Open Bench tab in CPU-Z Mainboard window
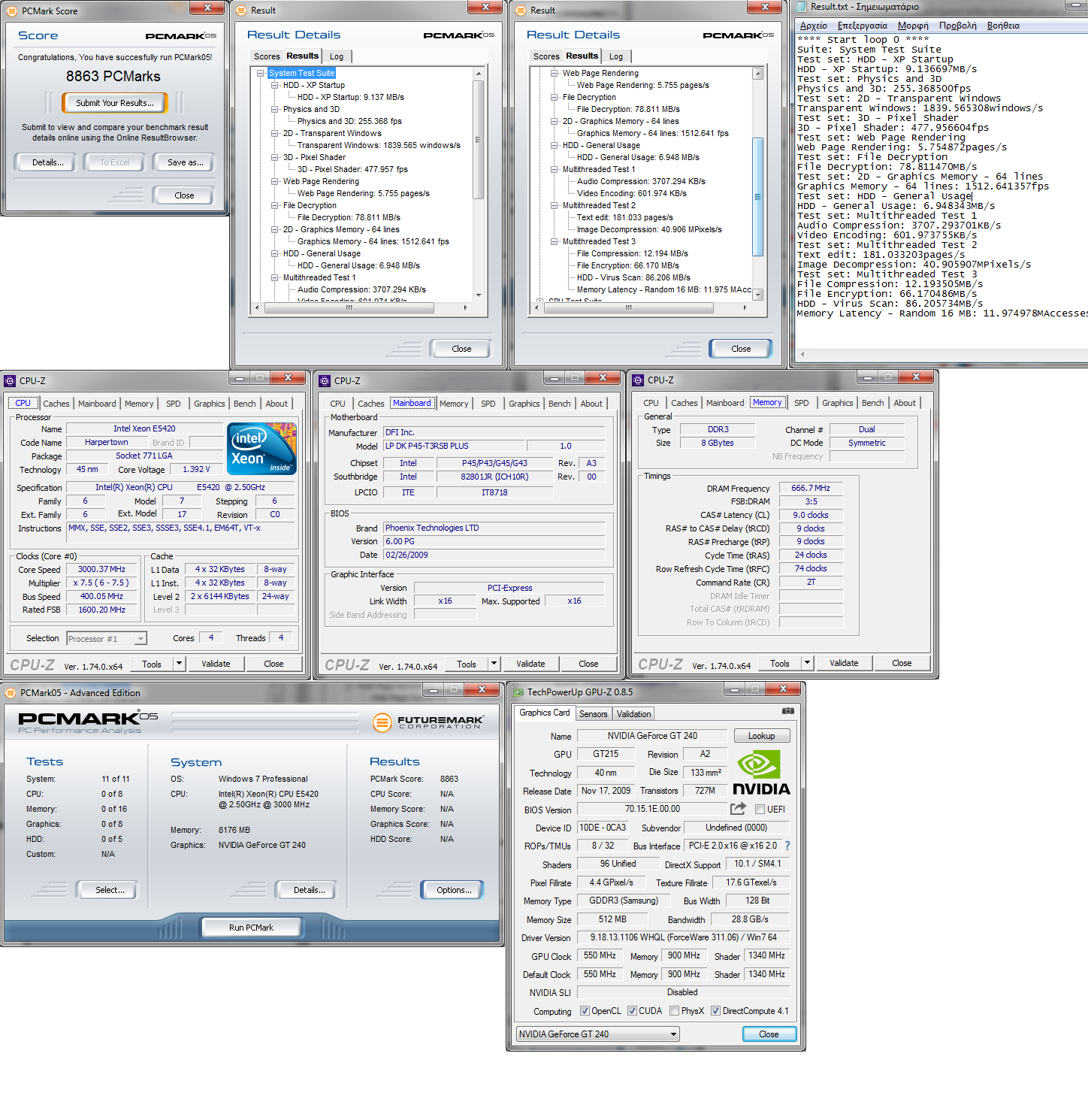 [x=560, y=404]
